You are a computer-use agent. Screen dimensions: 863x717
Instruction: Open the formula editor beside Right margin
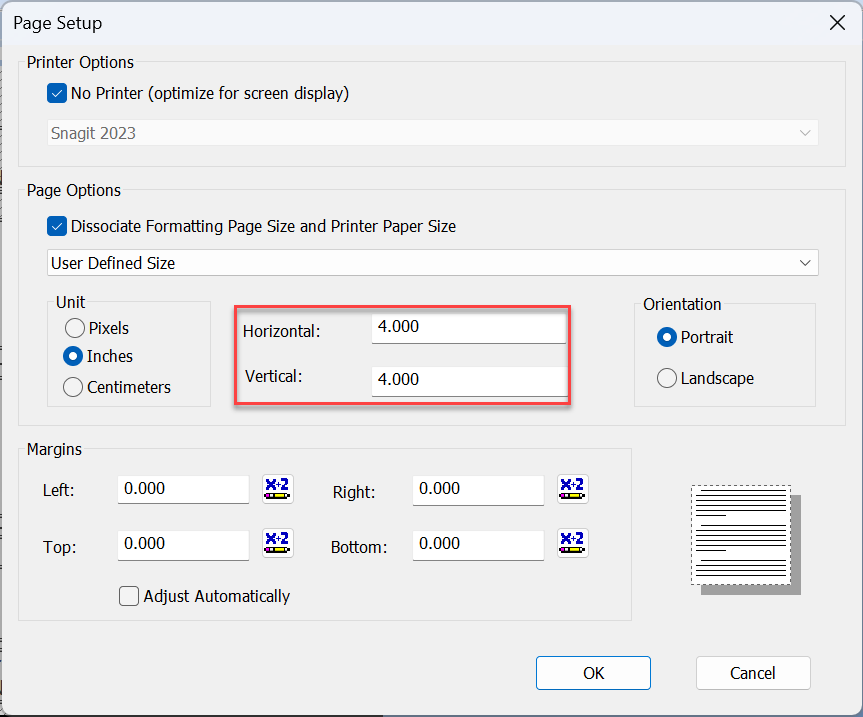572,489
